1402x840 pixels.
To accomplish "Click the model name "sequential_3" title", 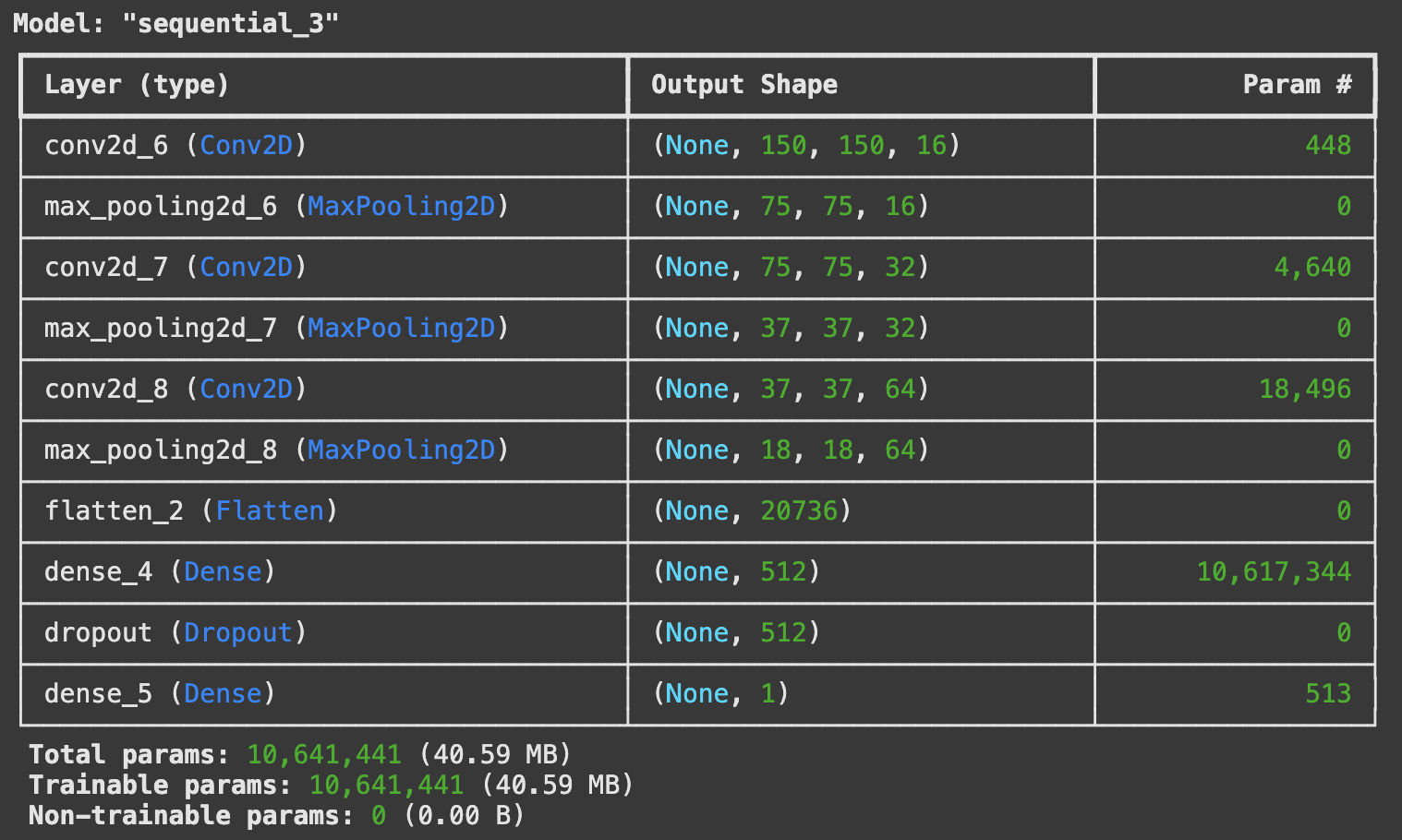I will (175, 23).
